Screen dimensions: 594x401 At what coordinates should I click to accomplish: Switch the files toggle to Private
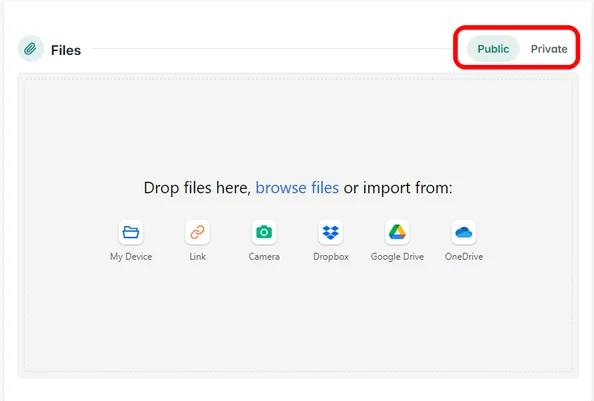tap(549, 49)
